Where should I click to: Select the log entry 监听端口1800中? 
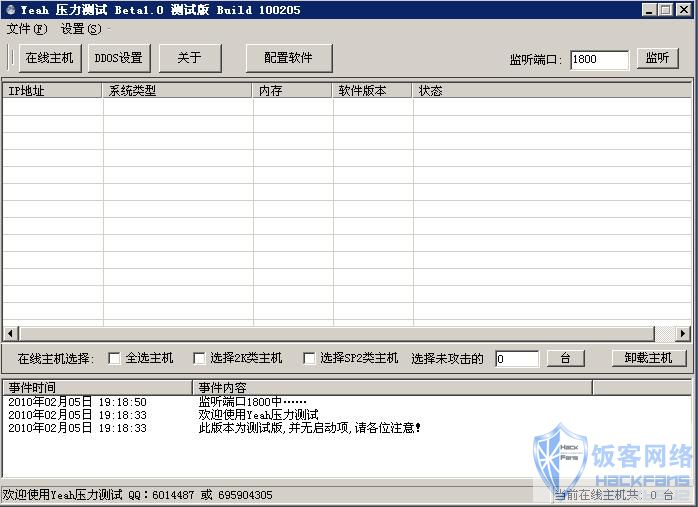tap(252, 402)
